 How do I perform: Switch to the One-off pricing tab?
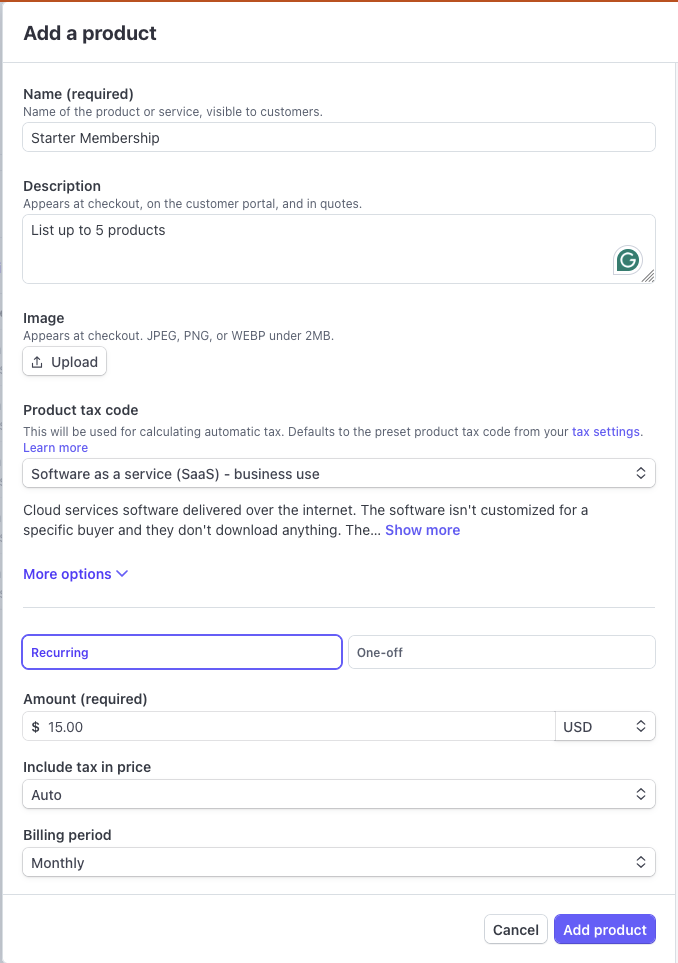coord(501,652)
